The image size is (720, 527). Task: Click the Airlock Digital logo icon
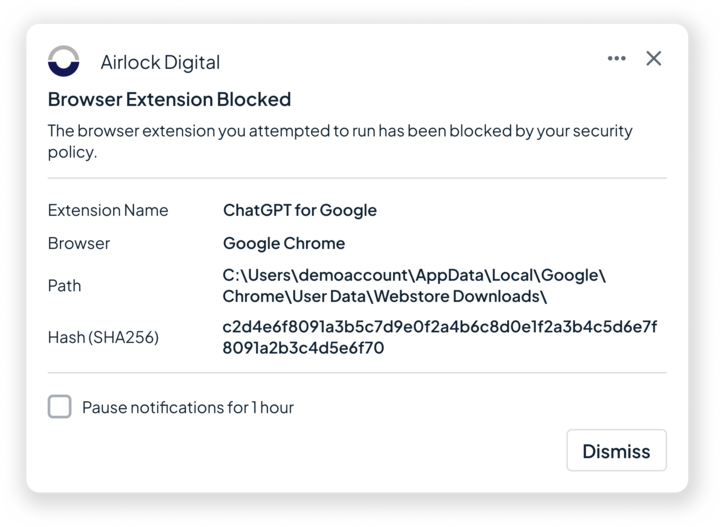[x=64, y=61]
